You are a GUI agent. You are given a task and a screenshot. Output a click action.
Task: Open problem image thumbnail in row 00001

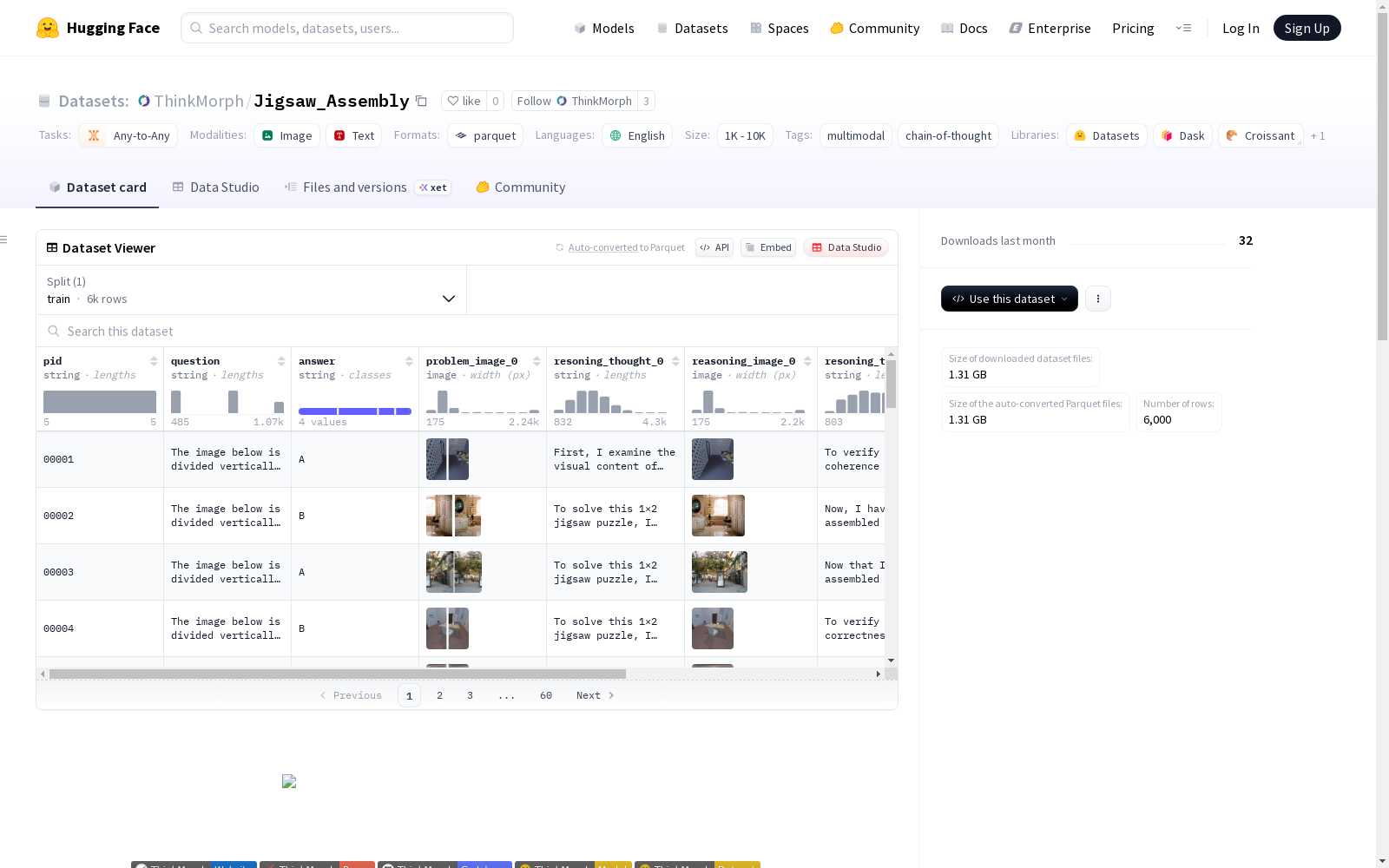point(447,459)
